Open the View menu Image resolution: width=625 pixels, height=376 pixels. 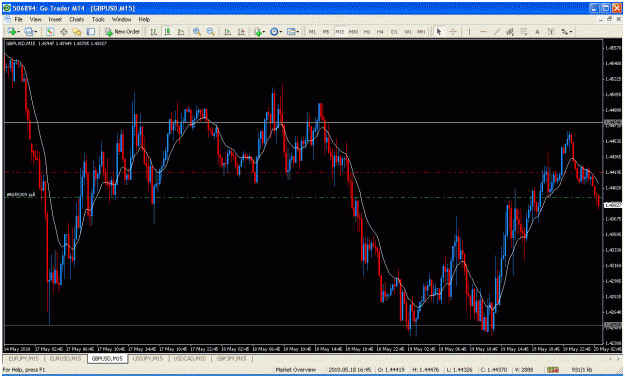(35, 19)
